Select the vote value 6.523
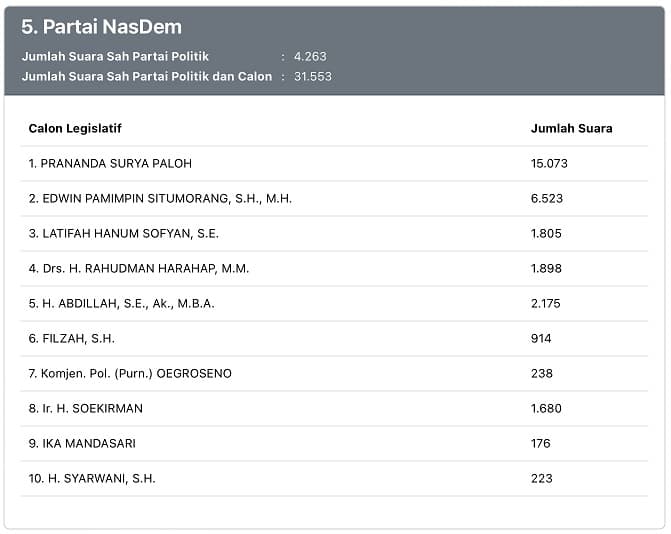Viewport: 671px width, 534px height. click(x=546, y=198)
